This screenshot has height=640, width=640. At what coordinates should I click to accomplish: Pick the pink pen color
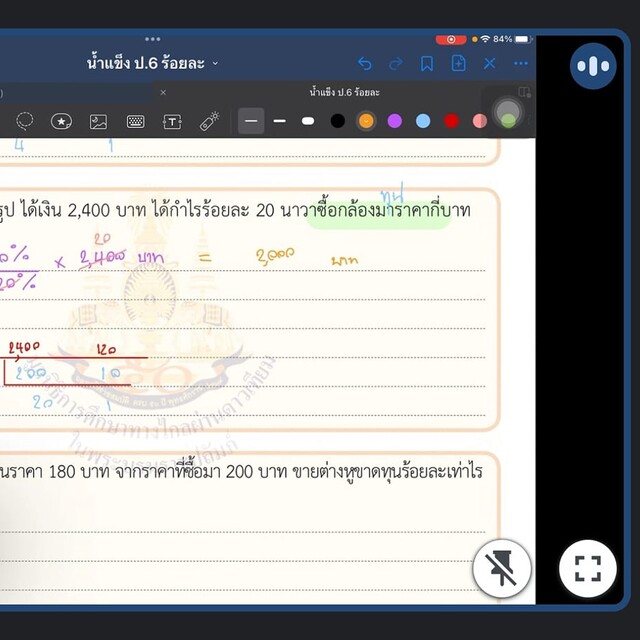click(480, 121)
